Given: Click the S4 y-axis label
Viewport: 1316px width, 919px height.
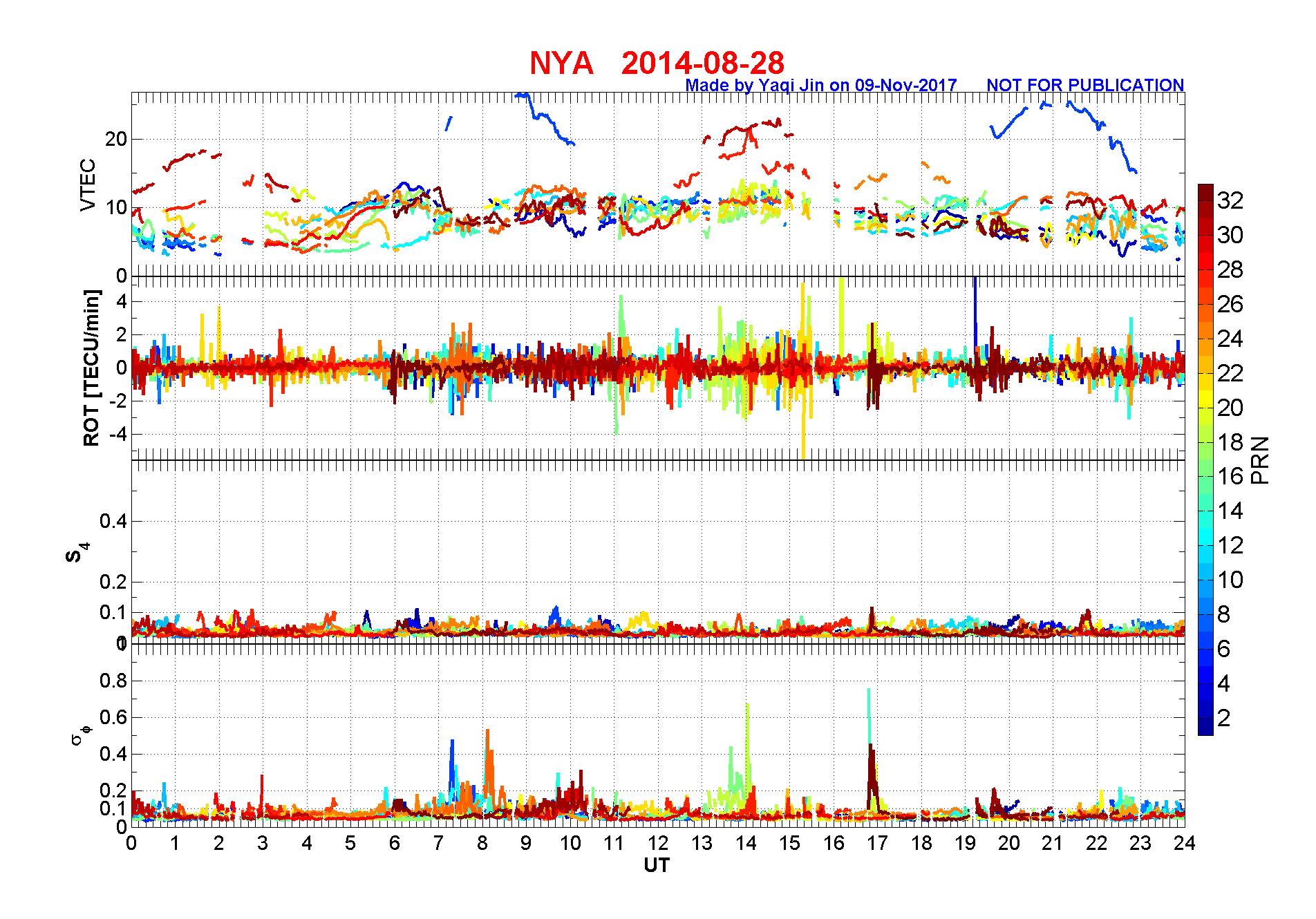Looking at the screenshot, I should click(76, 553).
